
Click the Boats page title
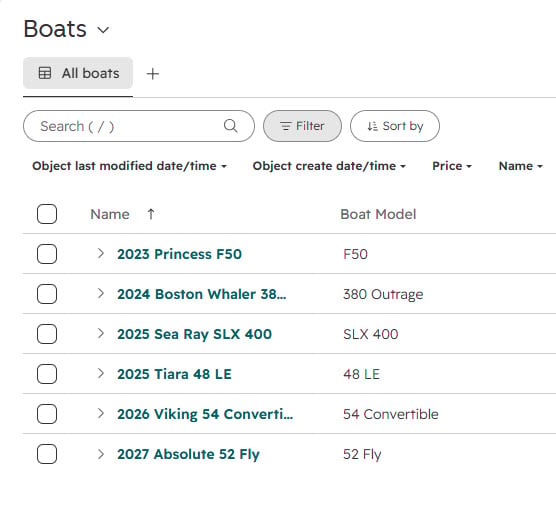point(55,29)
